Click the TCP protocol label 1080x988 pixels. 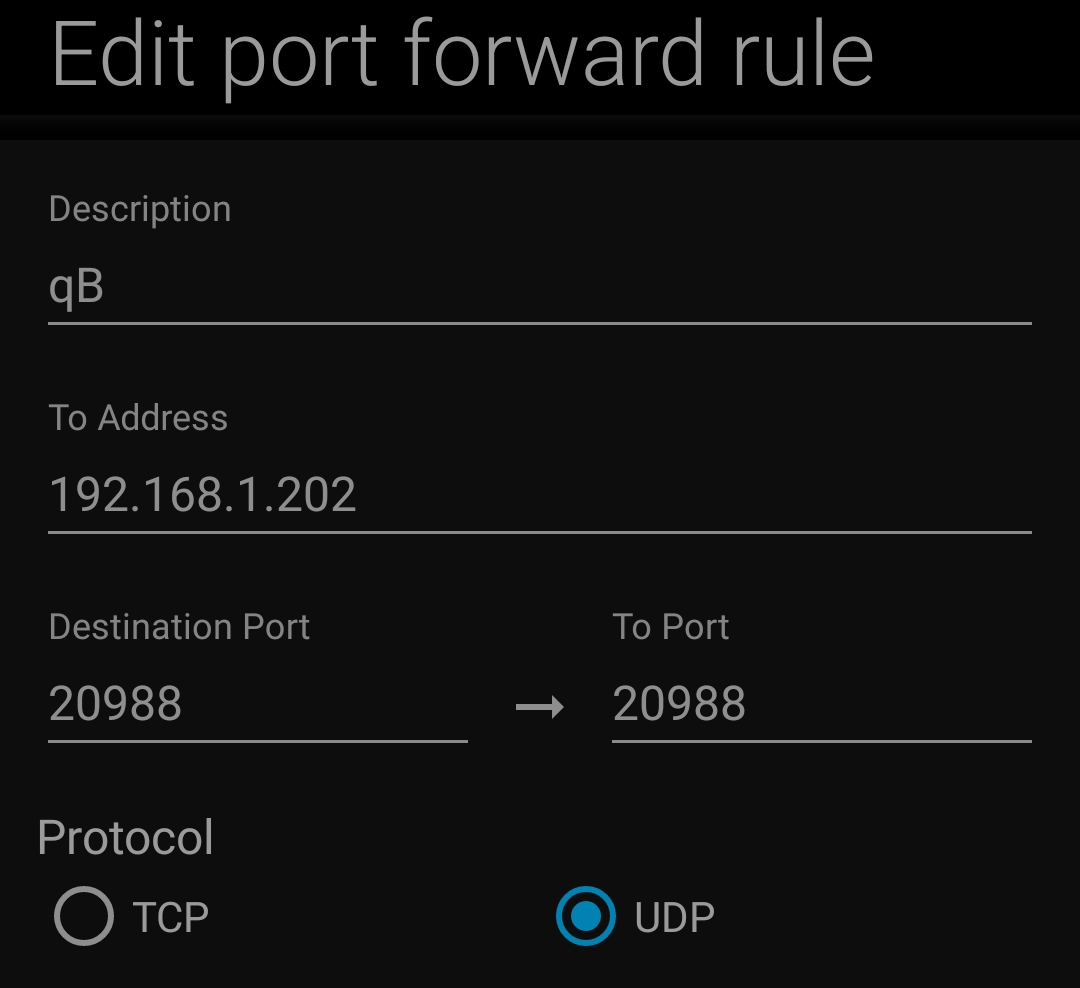coord(170,917)
